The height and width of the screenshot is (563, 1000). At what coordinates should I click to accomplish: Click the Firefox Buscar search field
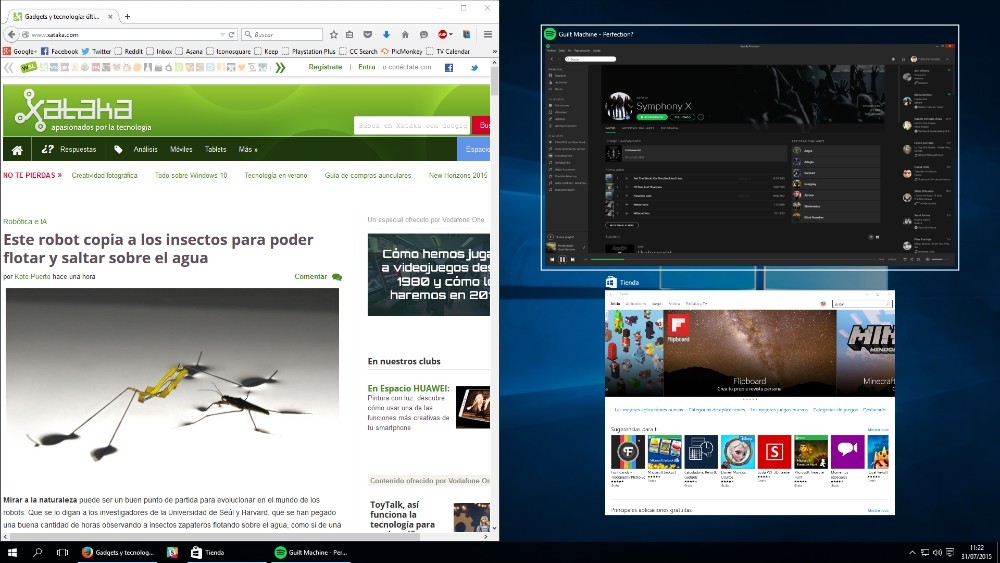coord(282,34)
